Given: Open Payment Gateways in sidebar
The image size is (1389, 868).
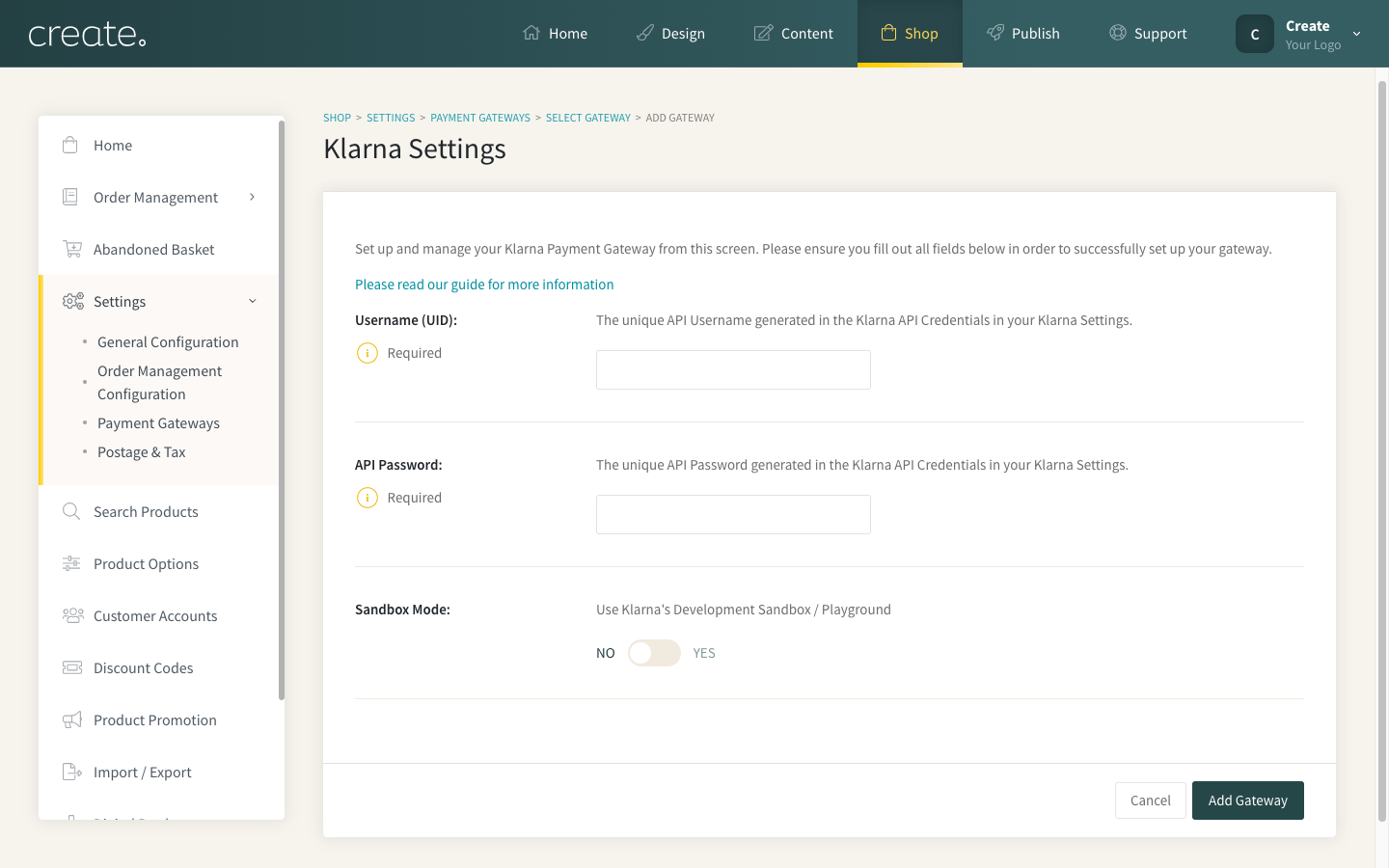Looking at the screenshot, I should click(x=158, y=423).
